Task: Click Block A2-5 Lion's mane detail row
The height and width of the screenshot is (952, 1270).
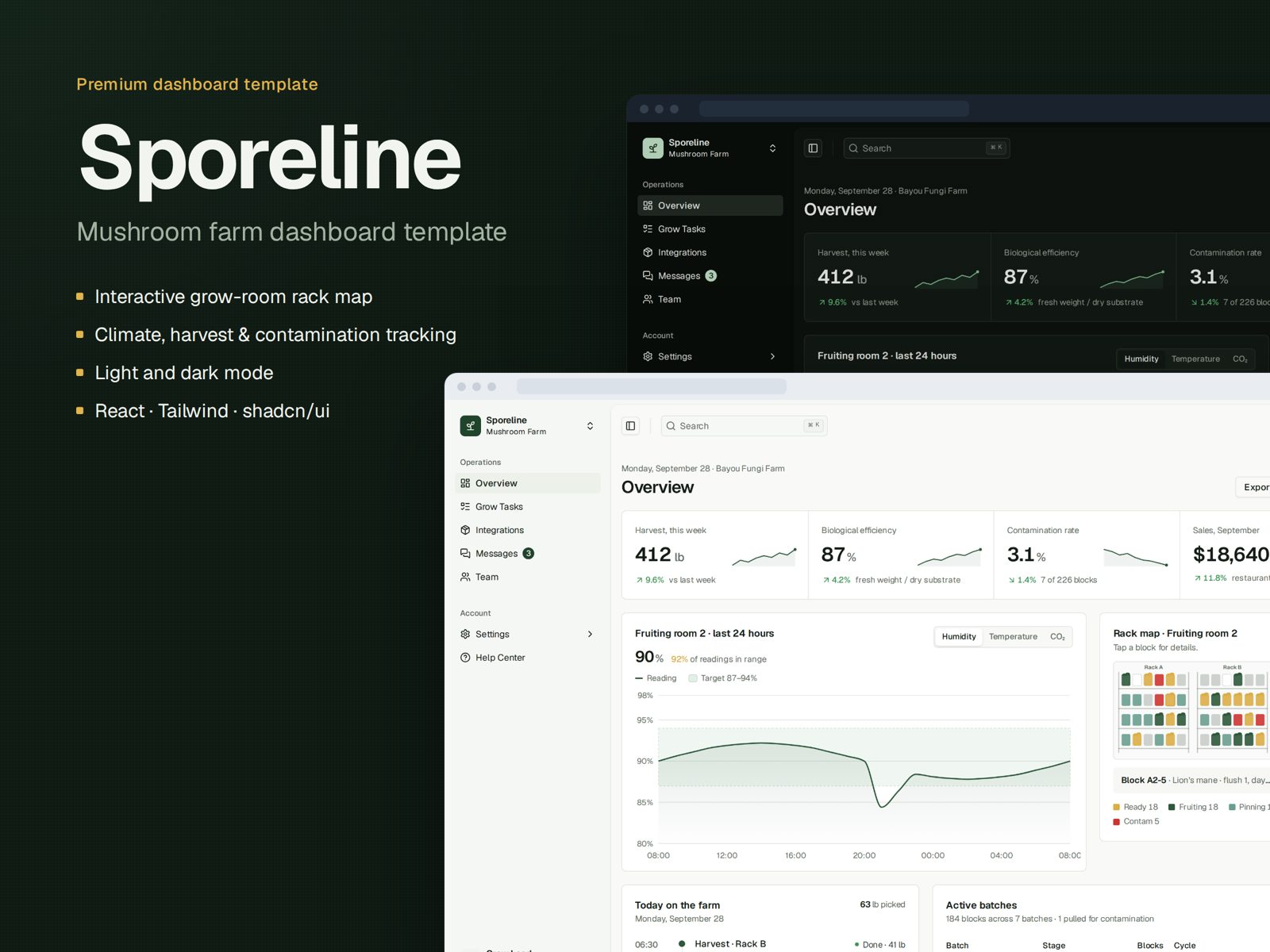Action: pyautogui.click(x=1192, y=780)
